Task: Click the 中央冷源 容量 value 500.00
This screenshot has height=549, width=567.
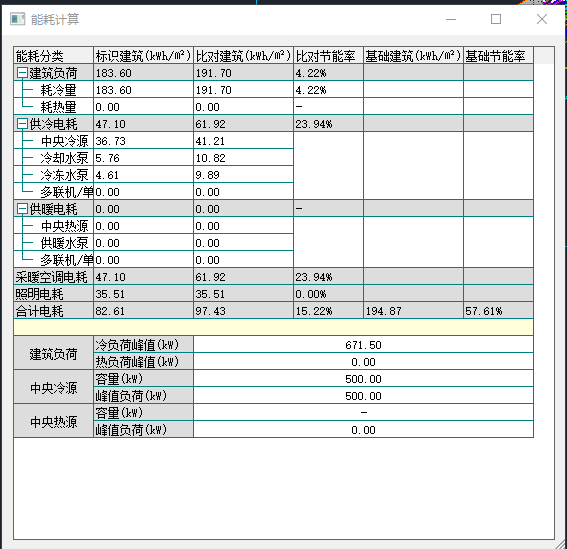Action: point(363,379)
